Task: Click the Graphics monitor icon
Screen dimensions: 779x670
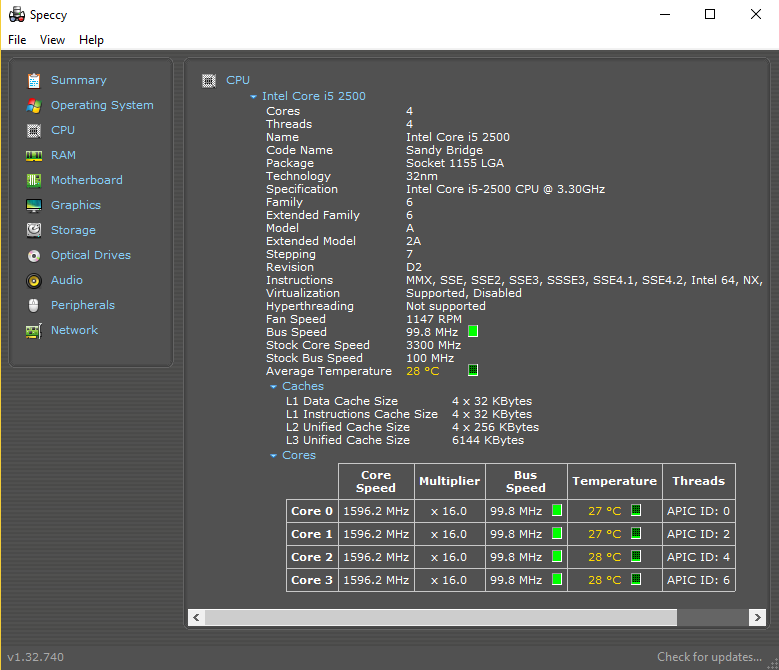Action: pyautogui.click(x=34, y=205)
